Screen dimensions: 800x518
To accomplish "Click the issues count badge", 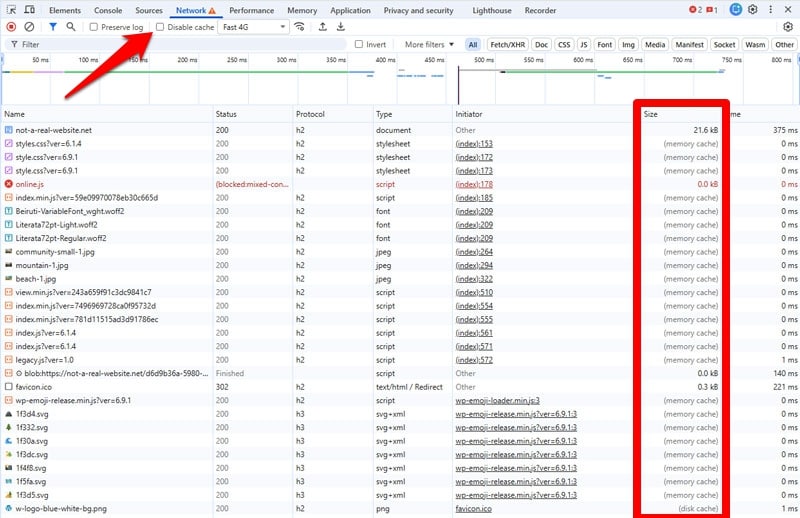I will click(712, 10).
